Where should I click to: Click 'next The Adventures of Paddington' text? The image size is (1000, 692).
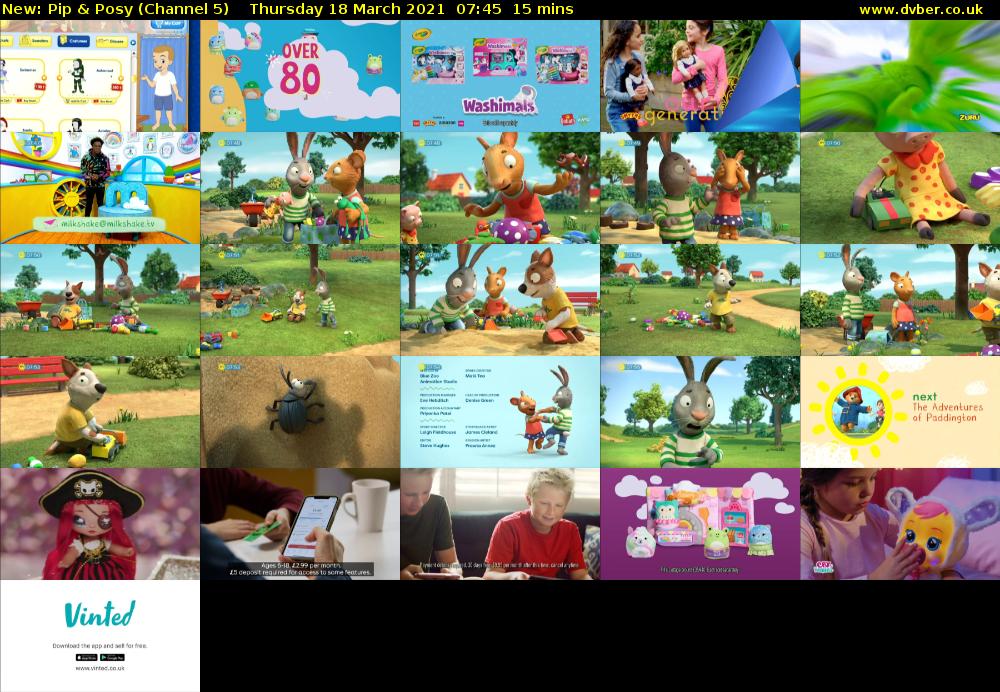[x=947, y=407]
